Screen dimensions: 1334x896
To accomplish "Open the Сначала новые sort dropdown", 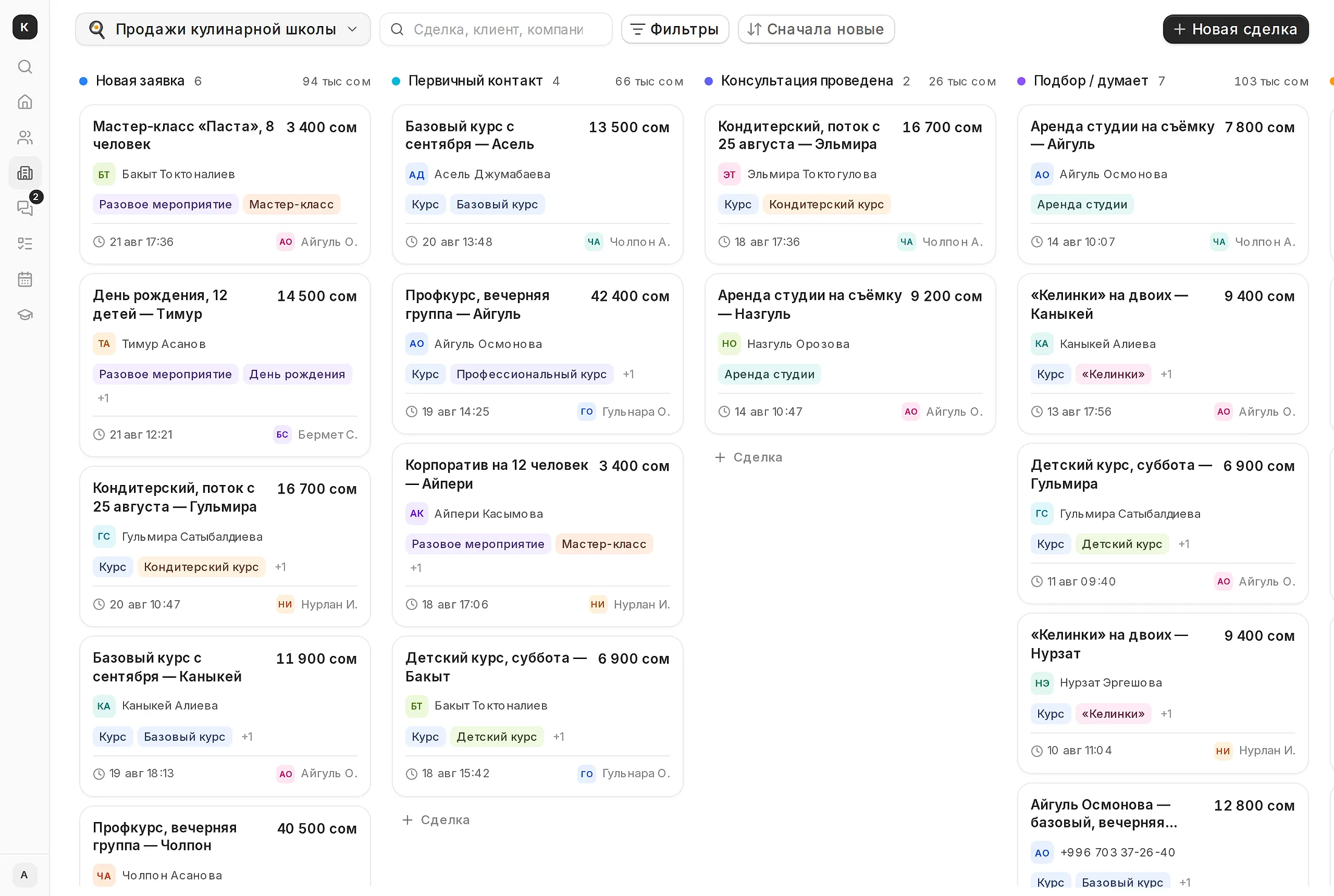I will pyautogui.click(x=816, y=29).
